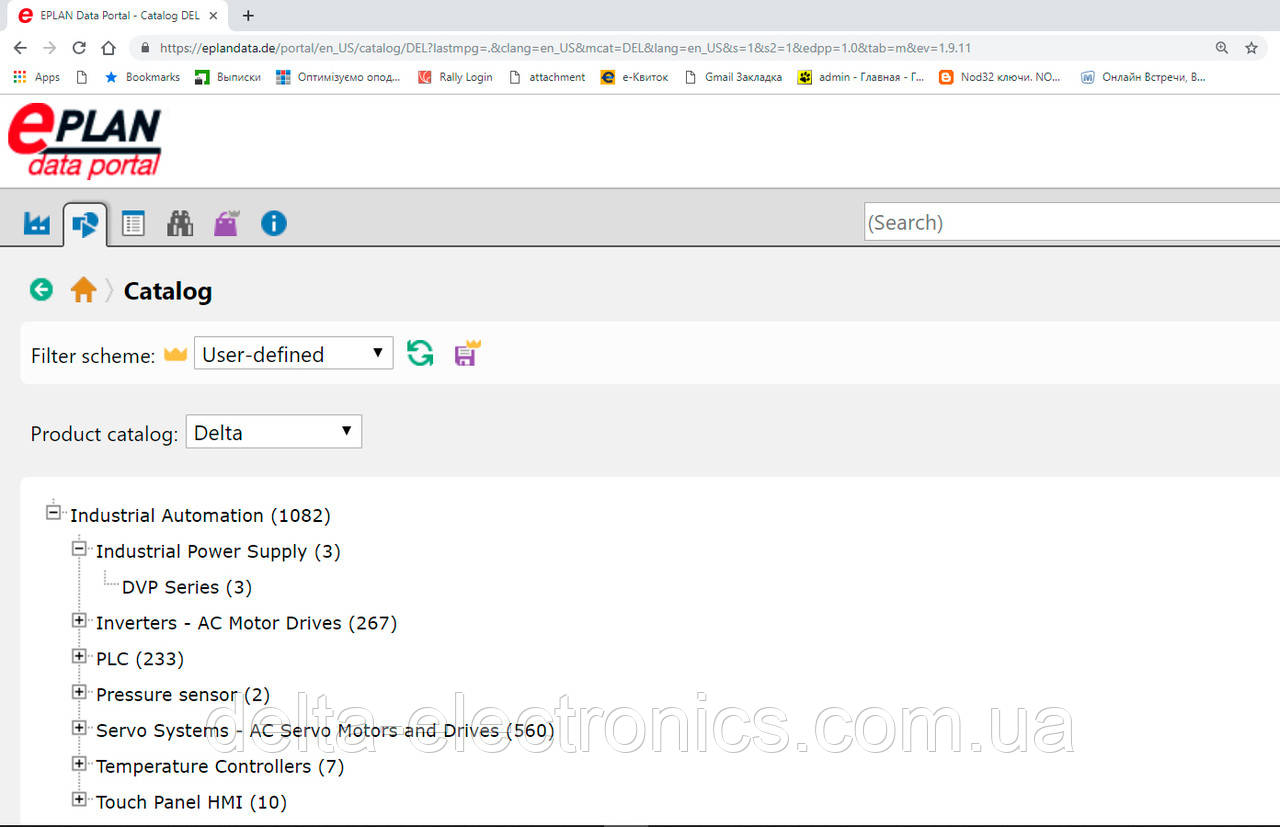The image size is (1280, 827).
Task: Click the EPLAN data portal logo
Action: pyautogui.click(x=85, y=141)
